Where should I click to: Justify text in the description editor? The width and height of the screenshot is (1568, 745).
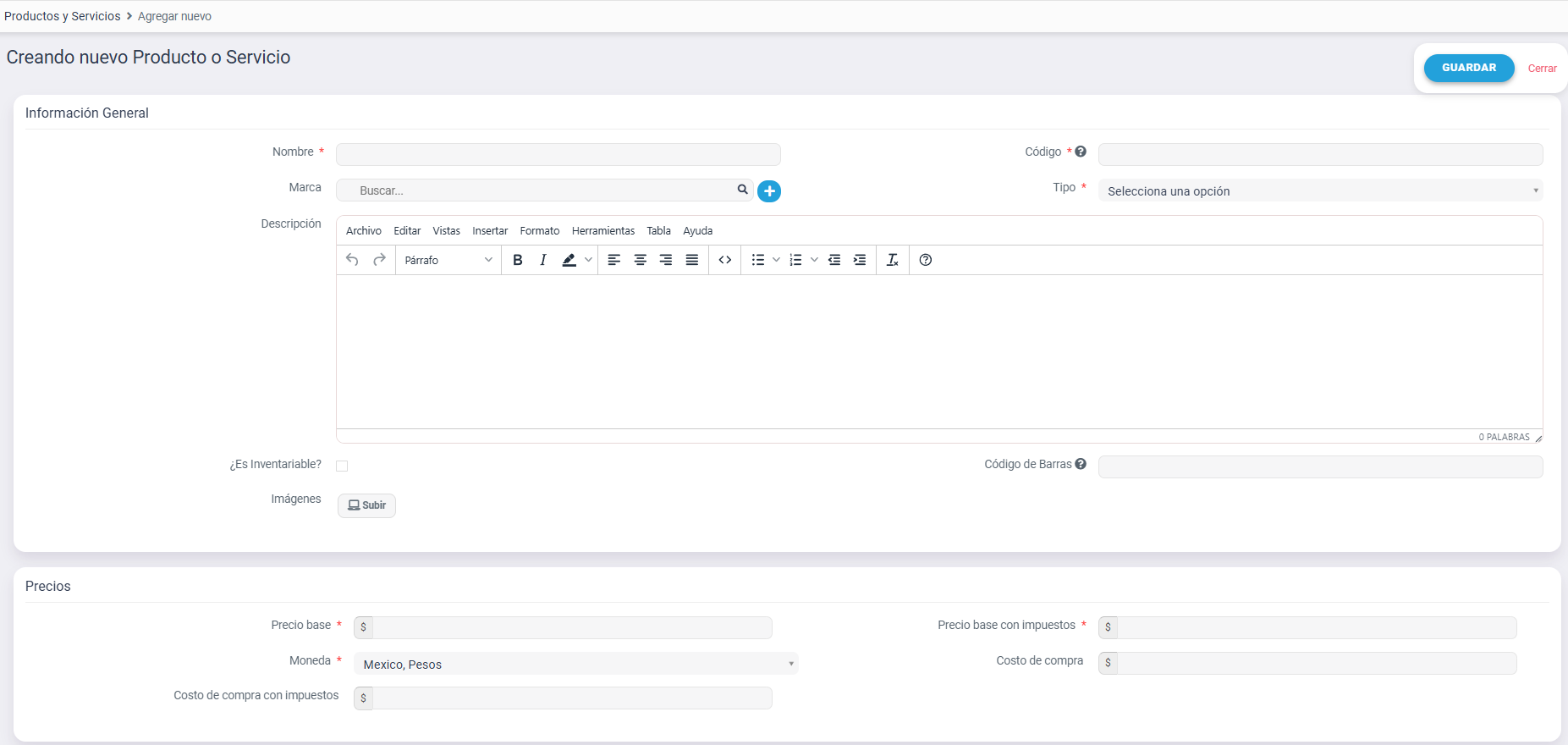[692, 260]
